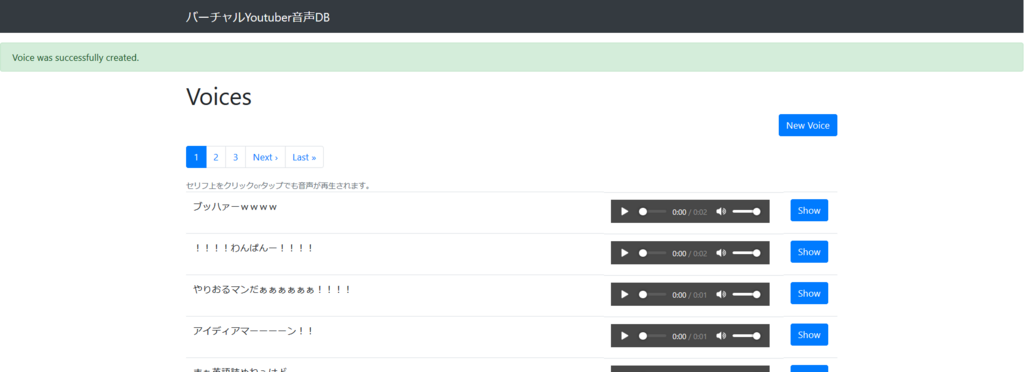The image size is (1024, 372).
Task: Mute the アイディアマーーーーン audio player
Action: coord(721,335)
